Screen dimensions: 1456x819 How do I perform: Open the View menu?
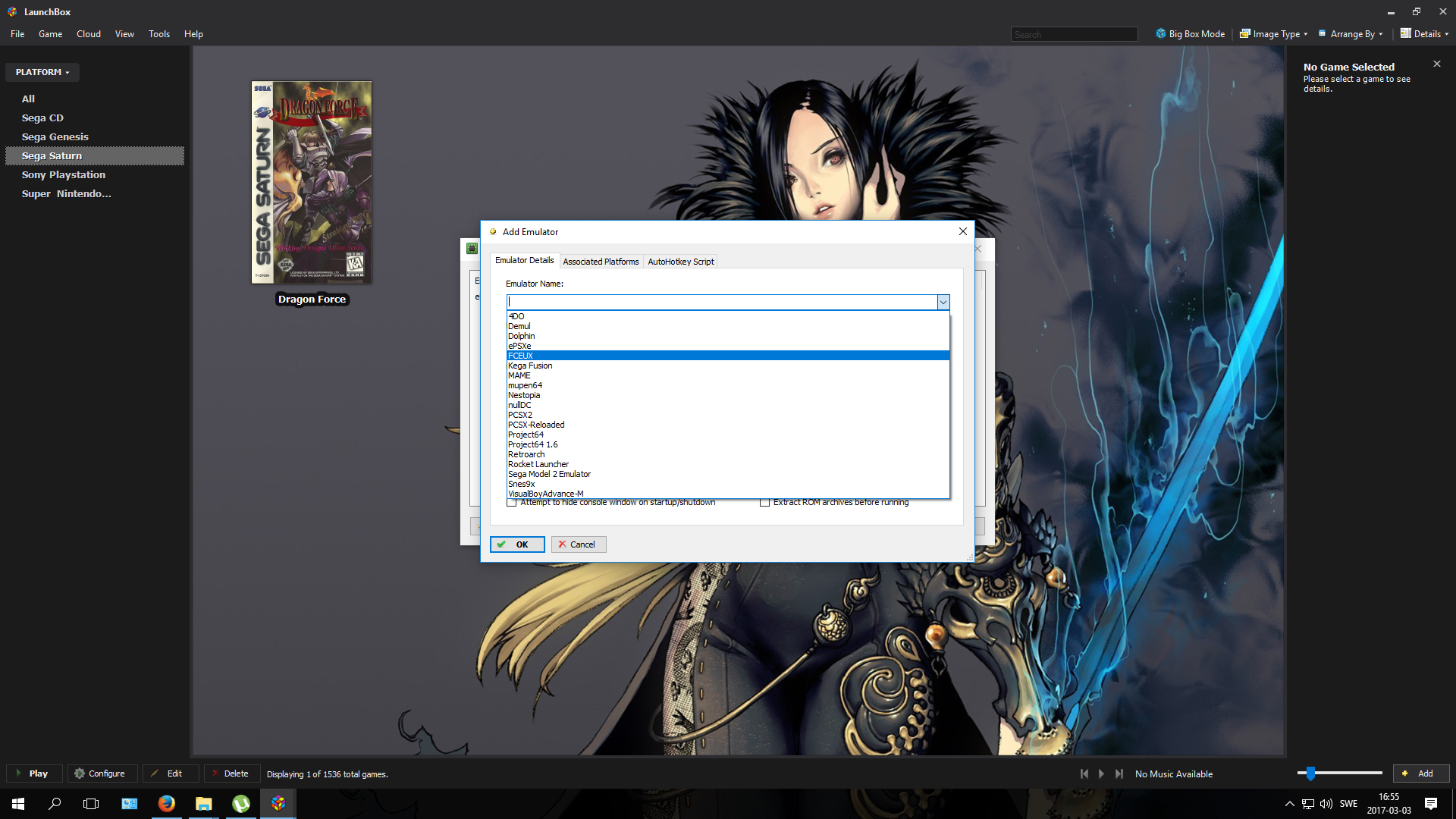(x=124, y=34)
